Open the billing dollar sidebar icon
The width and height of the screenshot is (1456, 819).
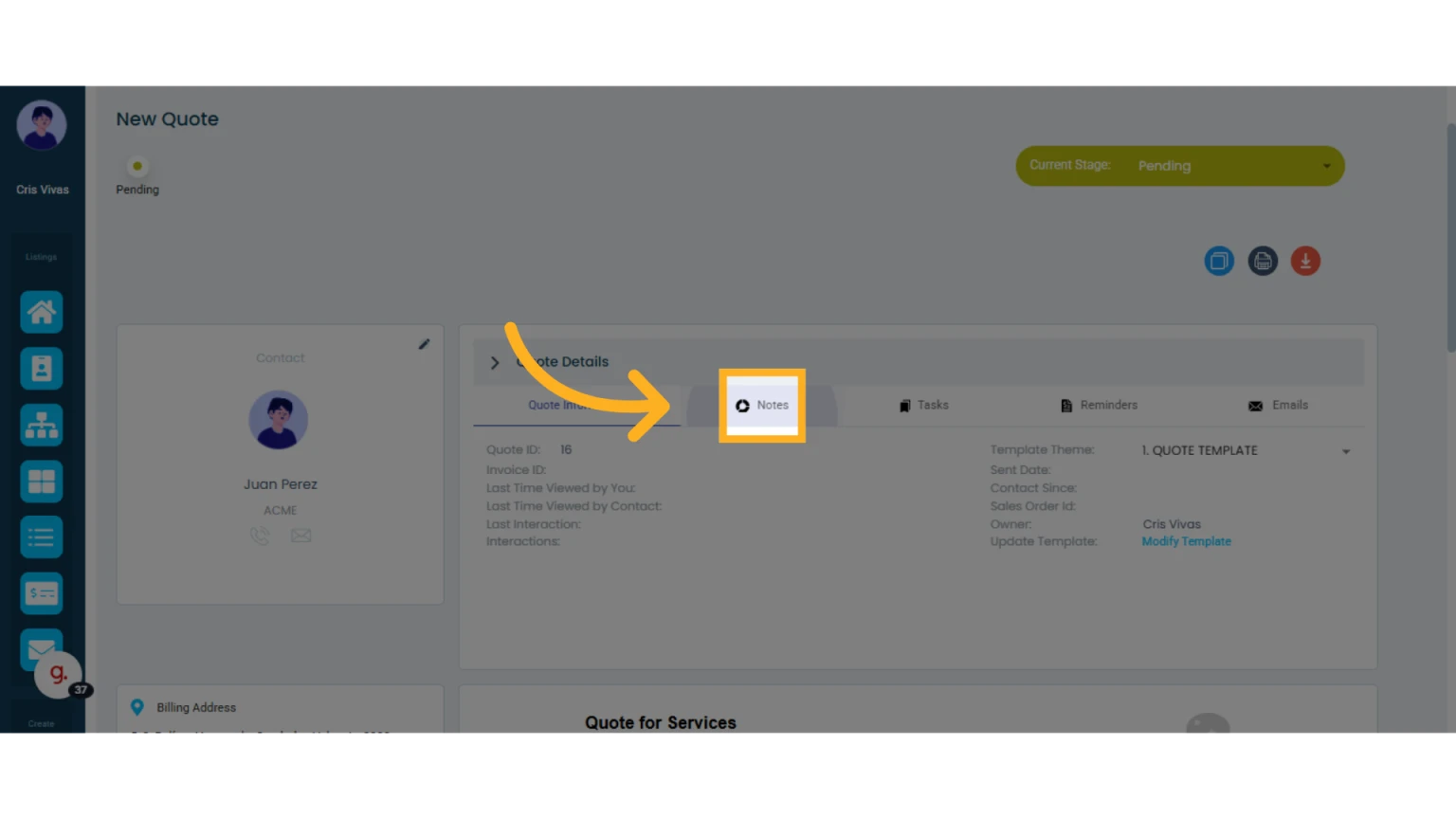(x=42, y=594)
